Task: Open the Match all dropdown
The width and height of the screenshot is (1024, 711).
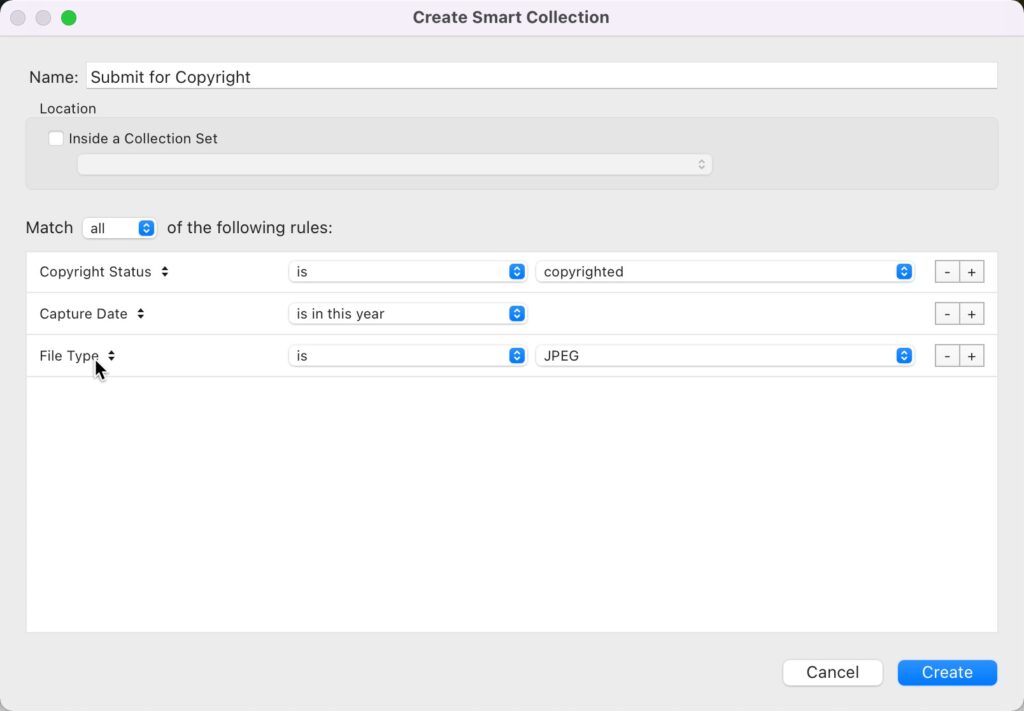Action: pos(120,228)
